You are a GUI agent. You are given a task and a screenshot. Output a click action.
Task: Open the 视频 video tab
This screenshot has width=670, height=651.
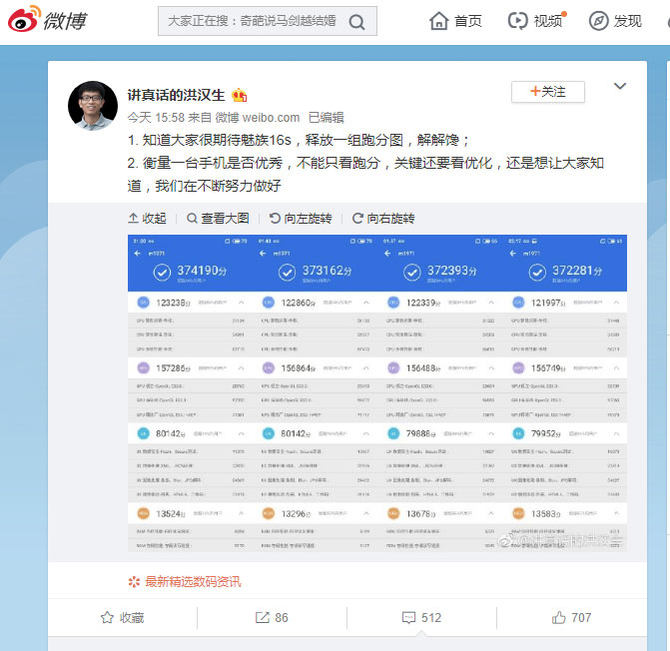[537, 21]
